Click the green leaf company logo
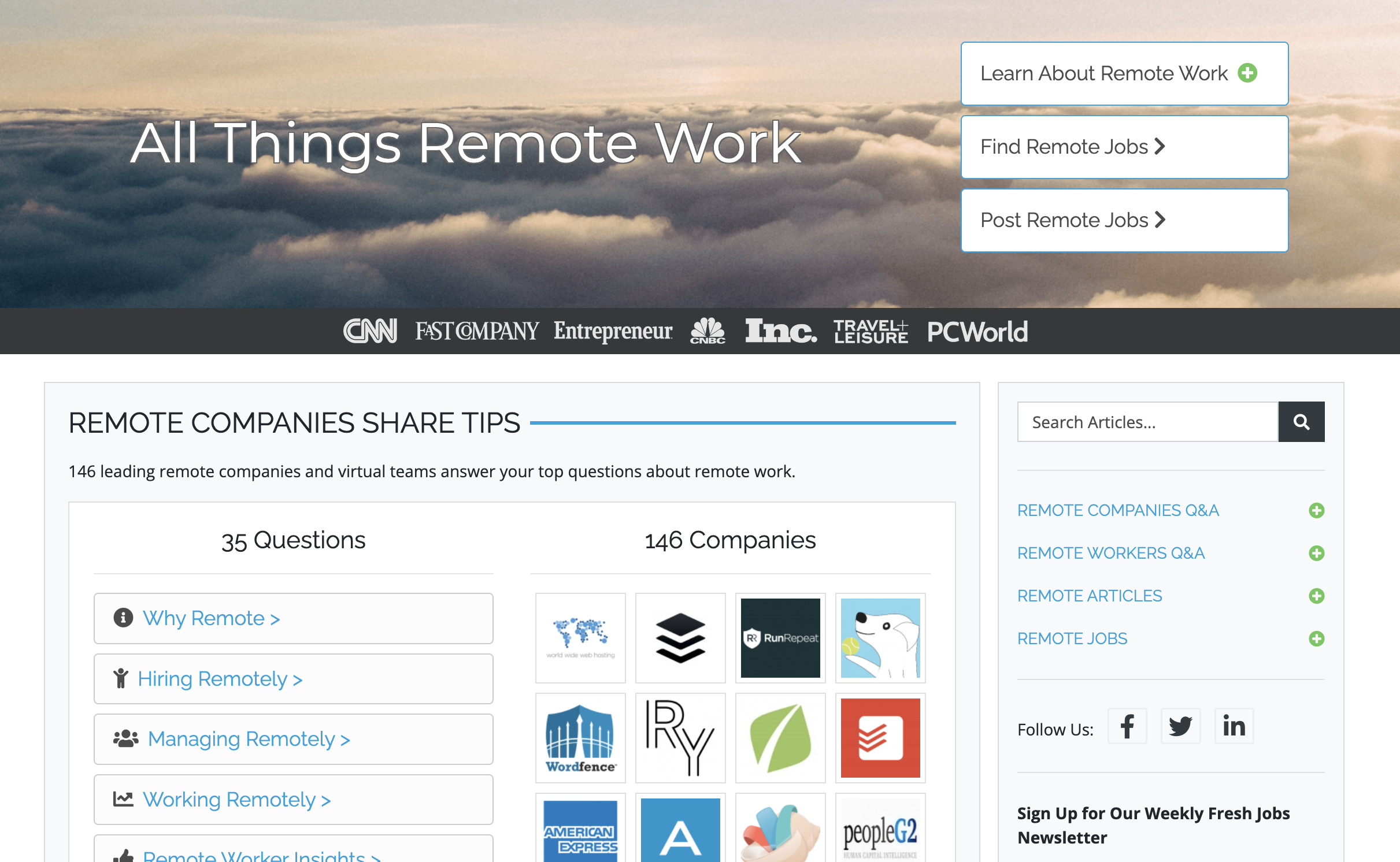Viewport: 1400px width, 862px height. pos(780,738)
